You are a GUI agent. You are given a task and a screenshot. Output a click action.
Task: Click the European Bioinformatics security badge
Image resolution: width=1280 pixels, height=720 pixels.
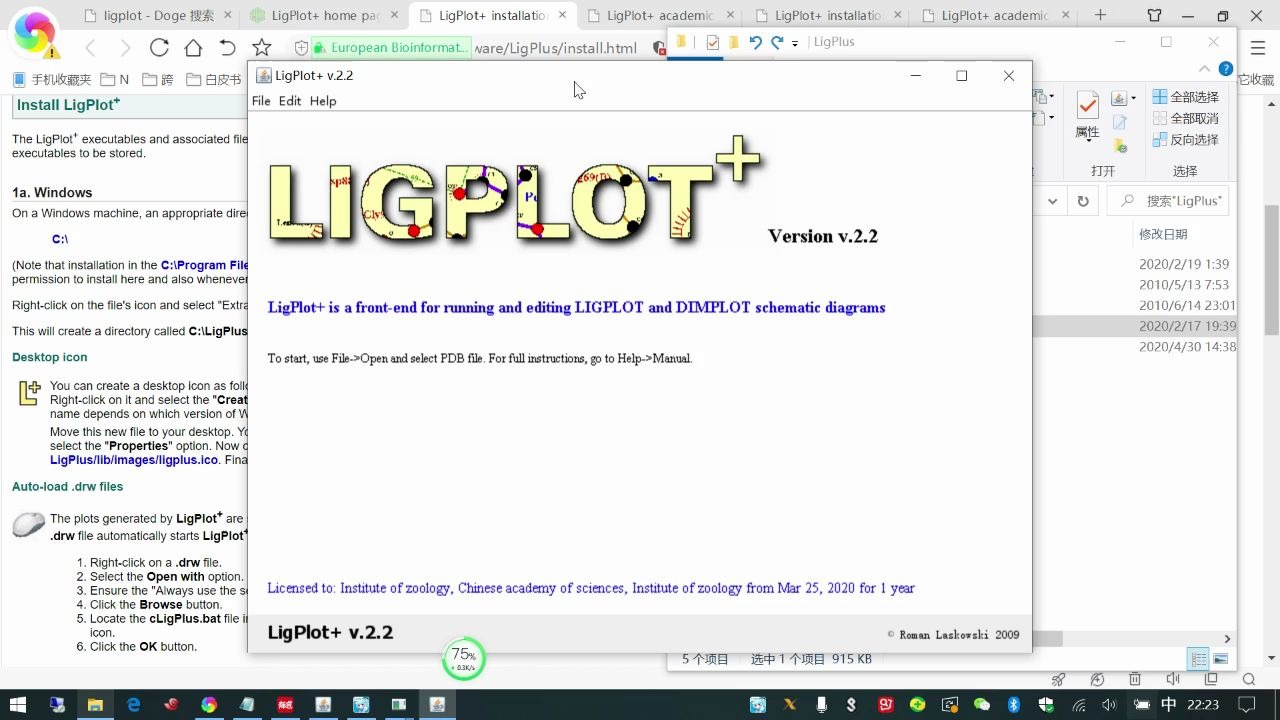click(x=390, y=48)
